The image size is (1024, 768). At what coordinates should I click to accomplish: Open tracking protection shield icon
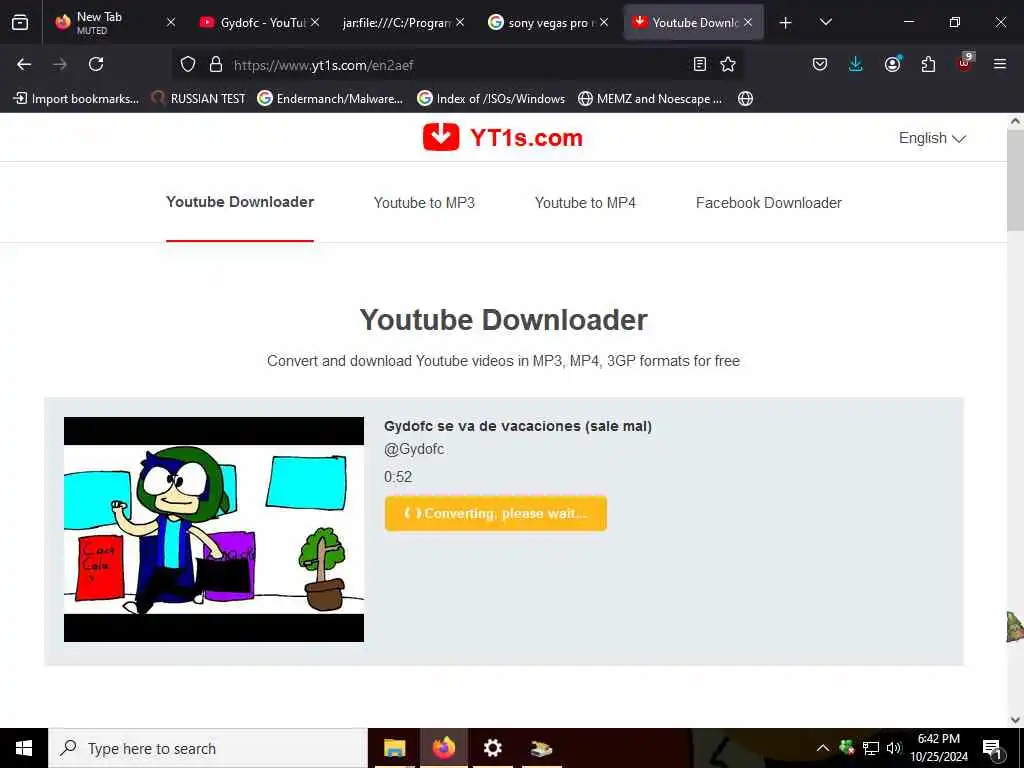tap(188, 64)
